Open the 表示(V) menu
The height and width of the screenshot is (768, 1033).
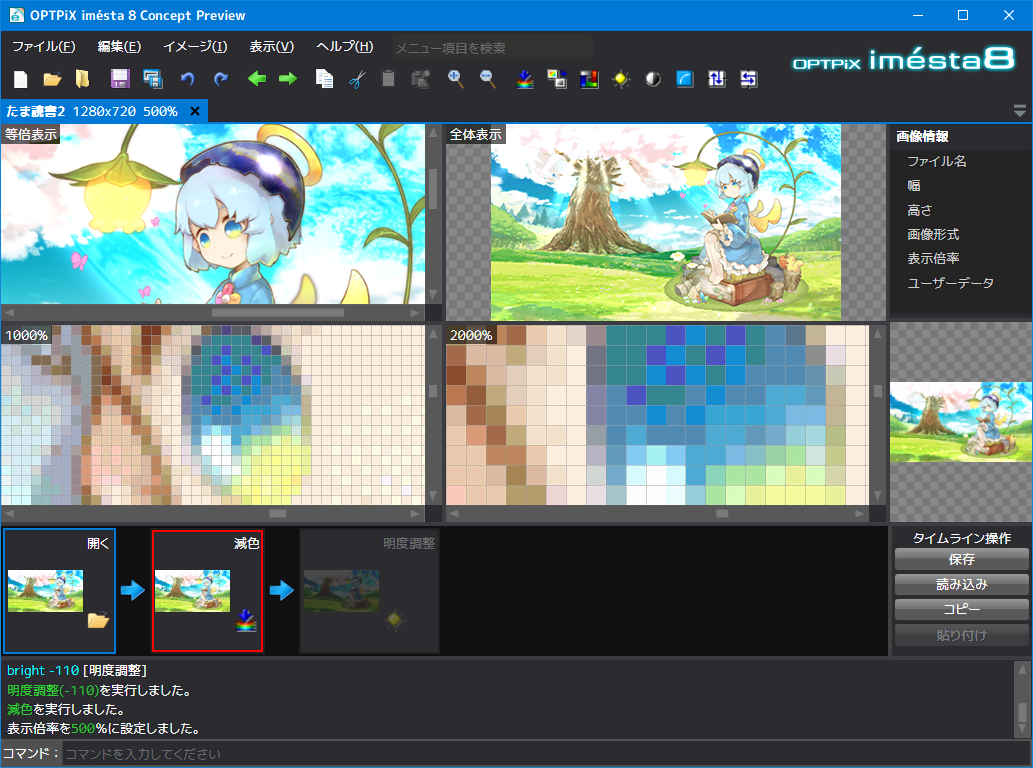point(271,47)
